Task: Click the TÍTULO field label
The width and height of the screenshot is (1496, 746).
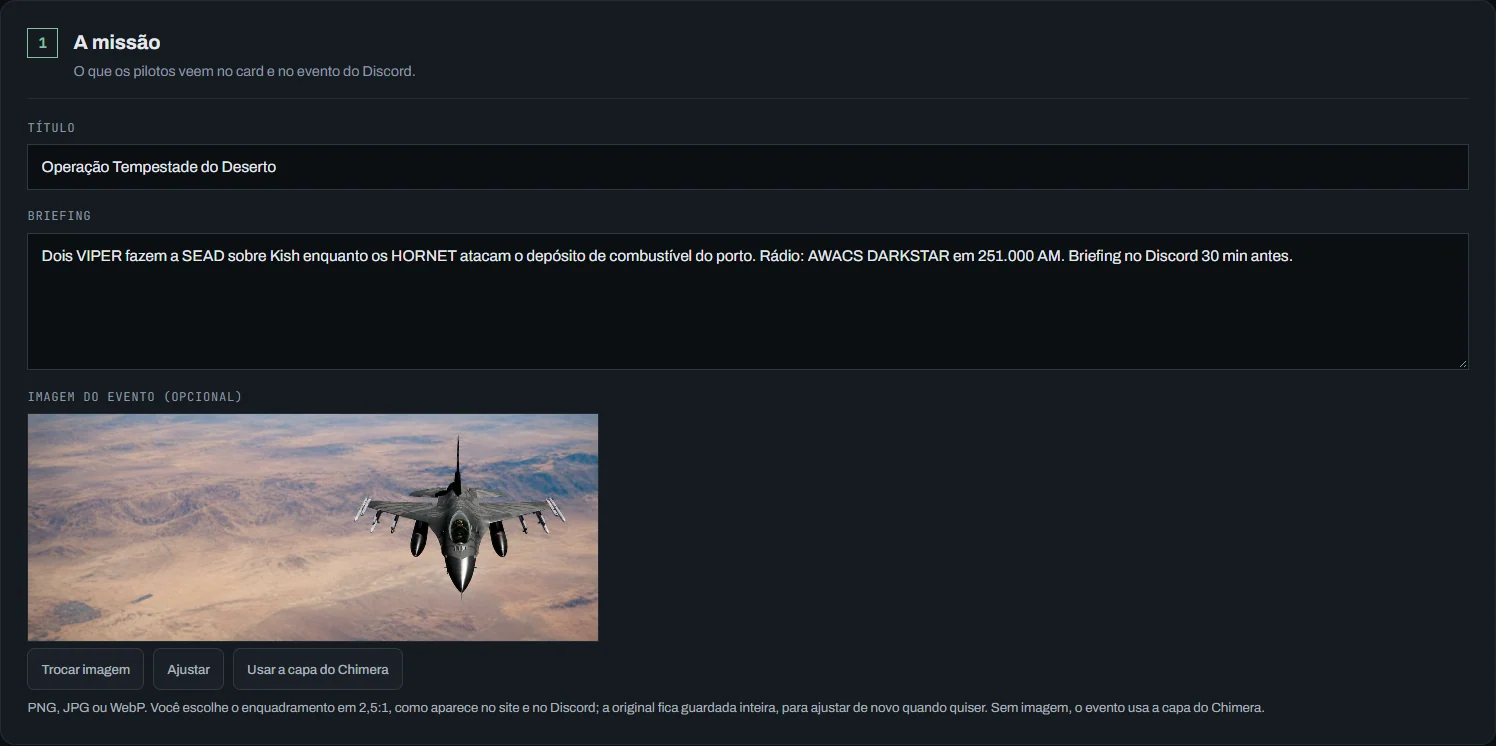Action: click(51, 128)
